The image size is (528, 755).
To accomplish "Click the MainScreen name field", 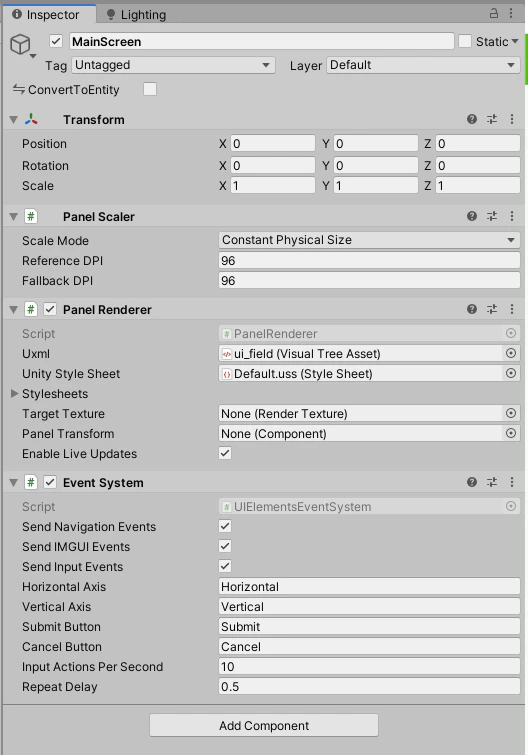I will 261,41.
